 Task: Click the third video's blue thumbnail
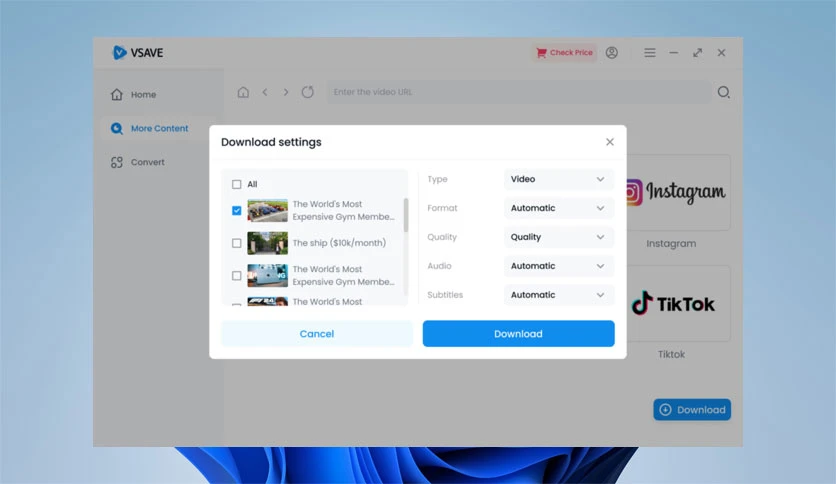(268, 276)
